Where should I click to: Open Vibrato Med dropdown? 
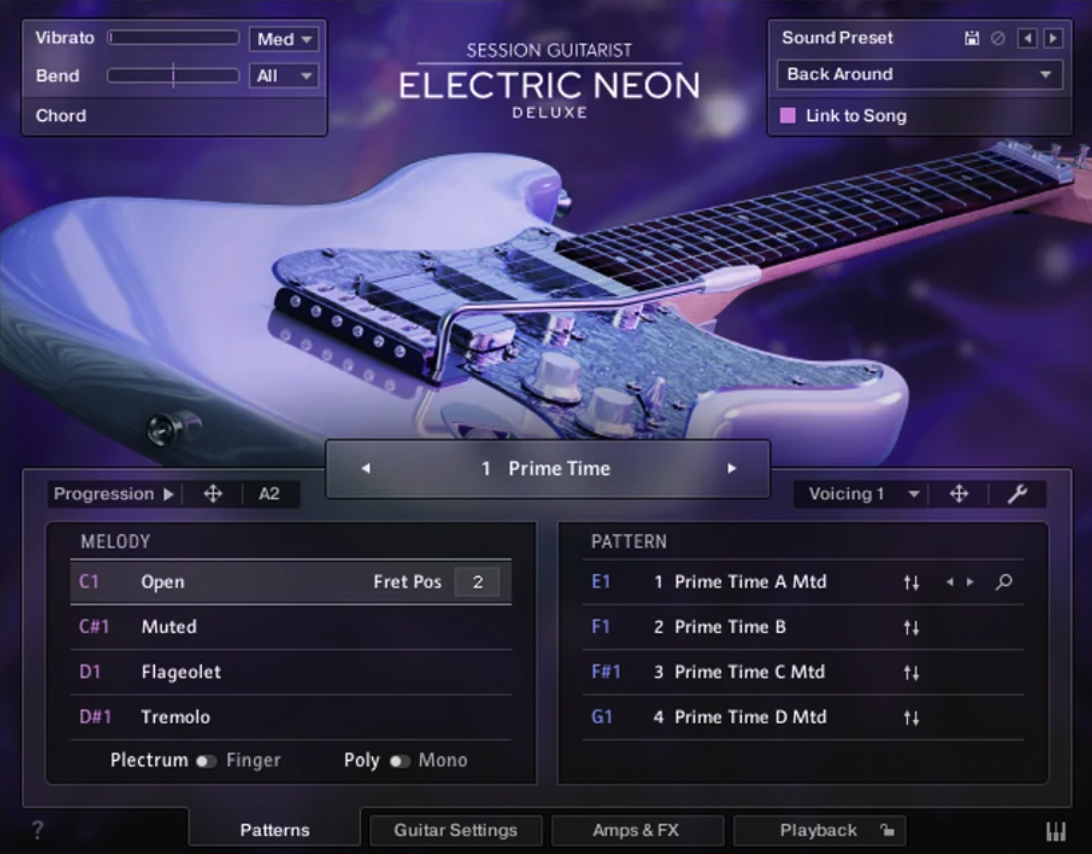[x=284, y=39]
